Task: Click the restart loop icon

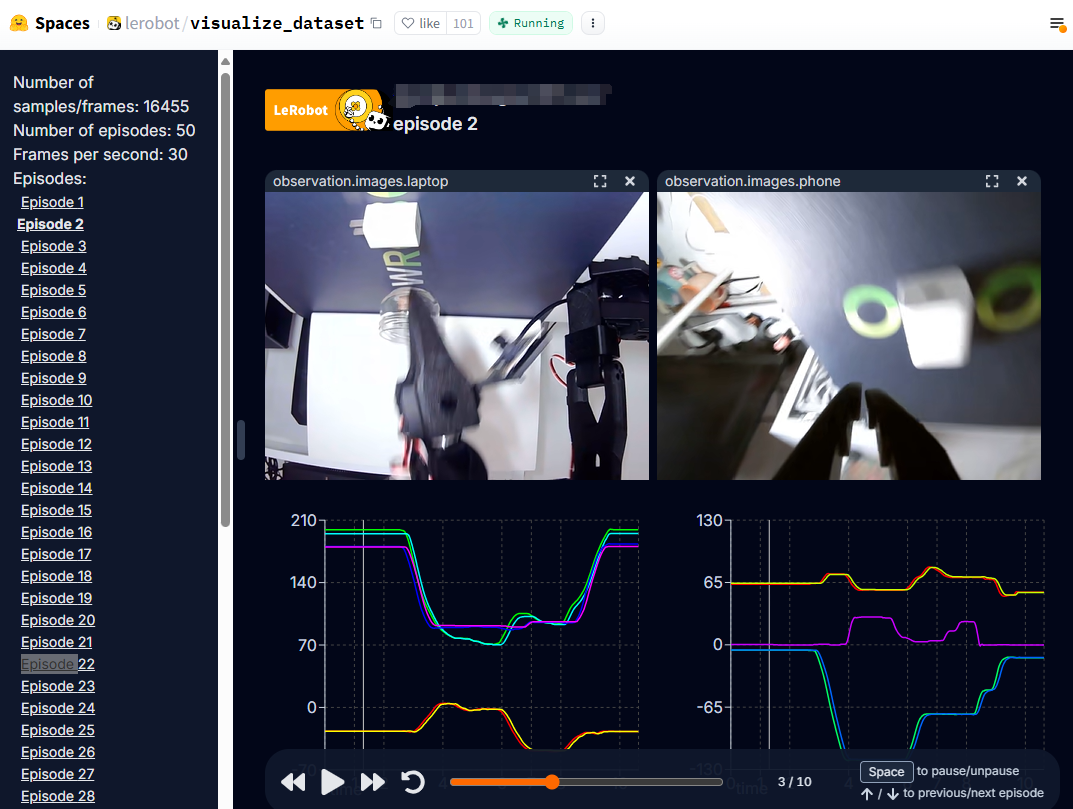Action: tap(413, 782)
